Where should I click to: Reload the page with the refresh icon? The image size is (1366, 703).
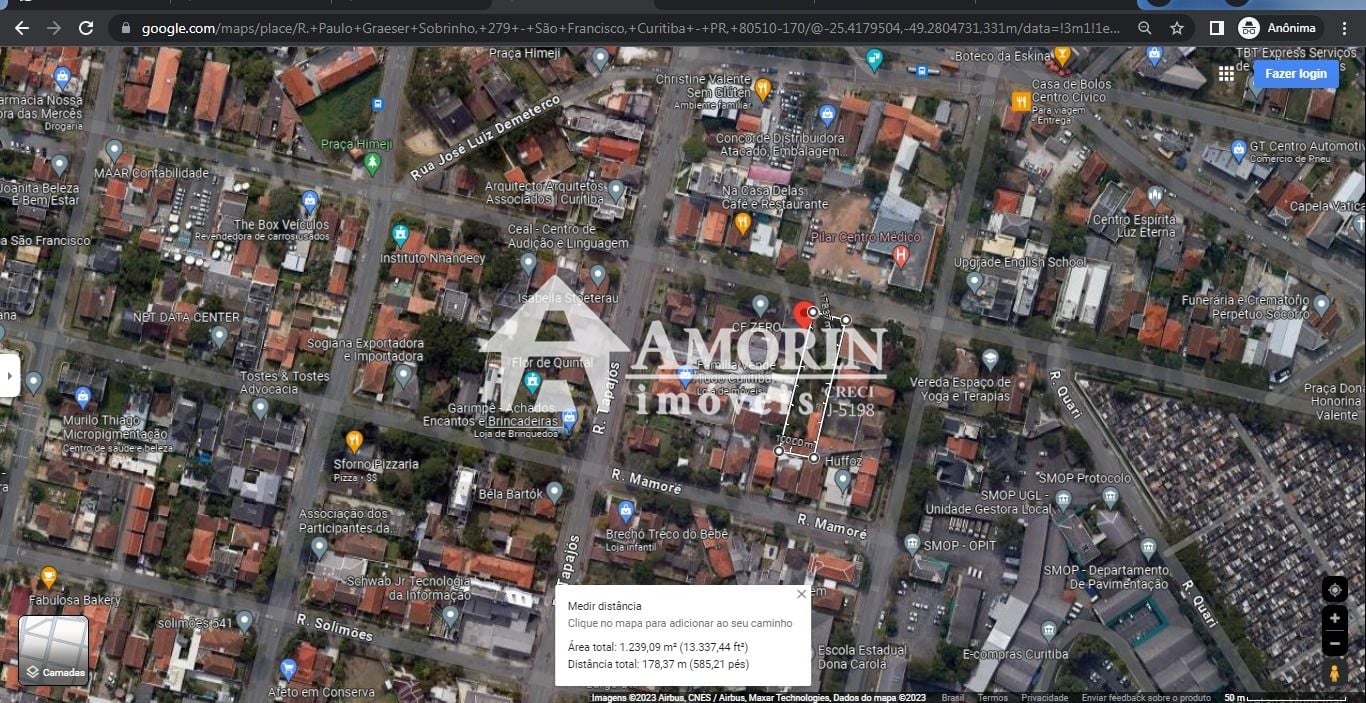click(86, 28)
